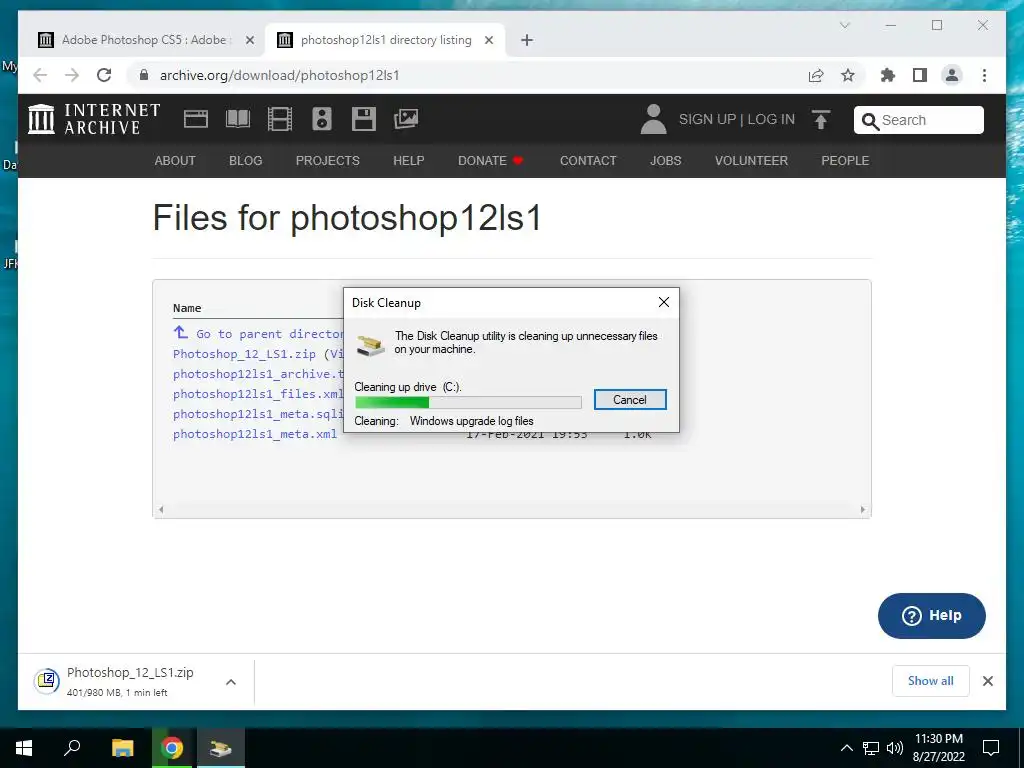Open a new Chrome tab
1024x768 pixels.
(527, 40)
